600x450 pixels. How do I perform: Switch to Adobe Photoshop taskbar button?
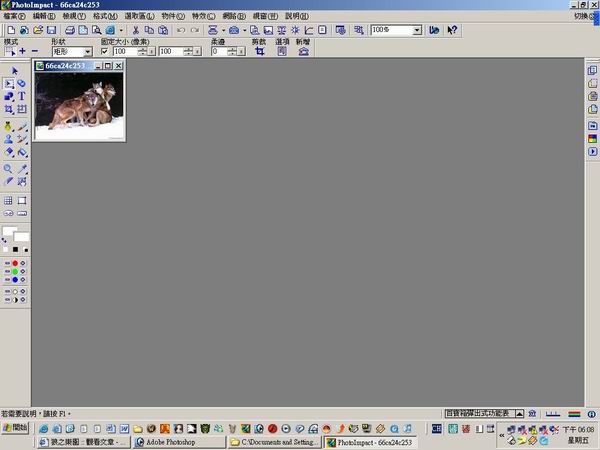(179, 442)
